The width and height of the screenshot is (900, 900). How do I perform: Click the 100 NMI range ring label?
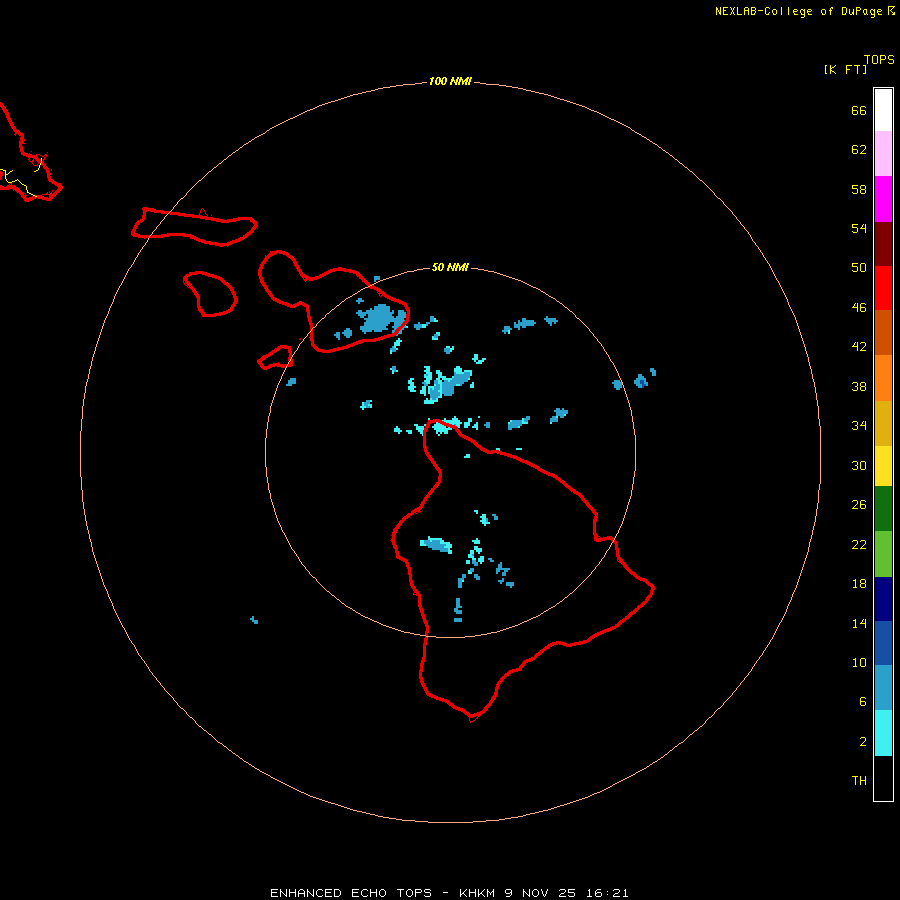tap(450, 82)
